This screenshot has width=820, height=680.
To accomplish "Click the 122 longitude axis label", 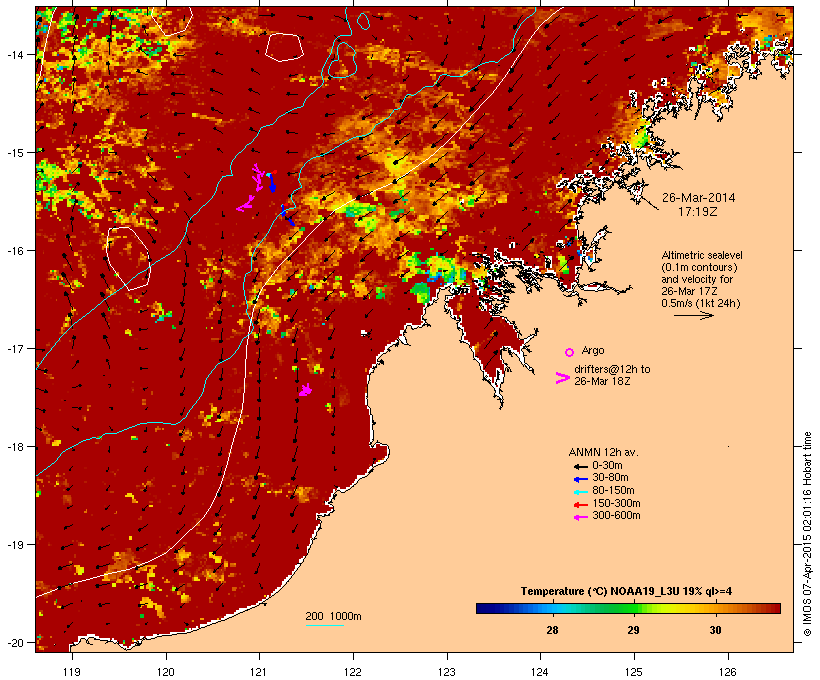I will (x=353, y=672).
